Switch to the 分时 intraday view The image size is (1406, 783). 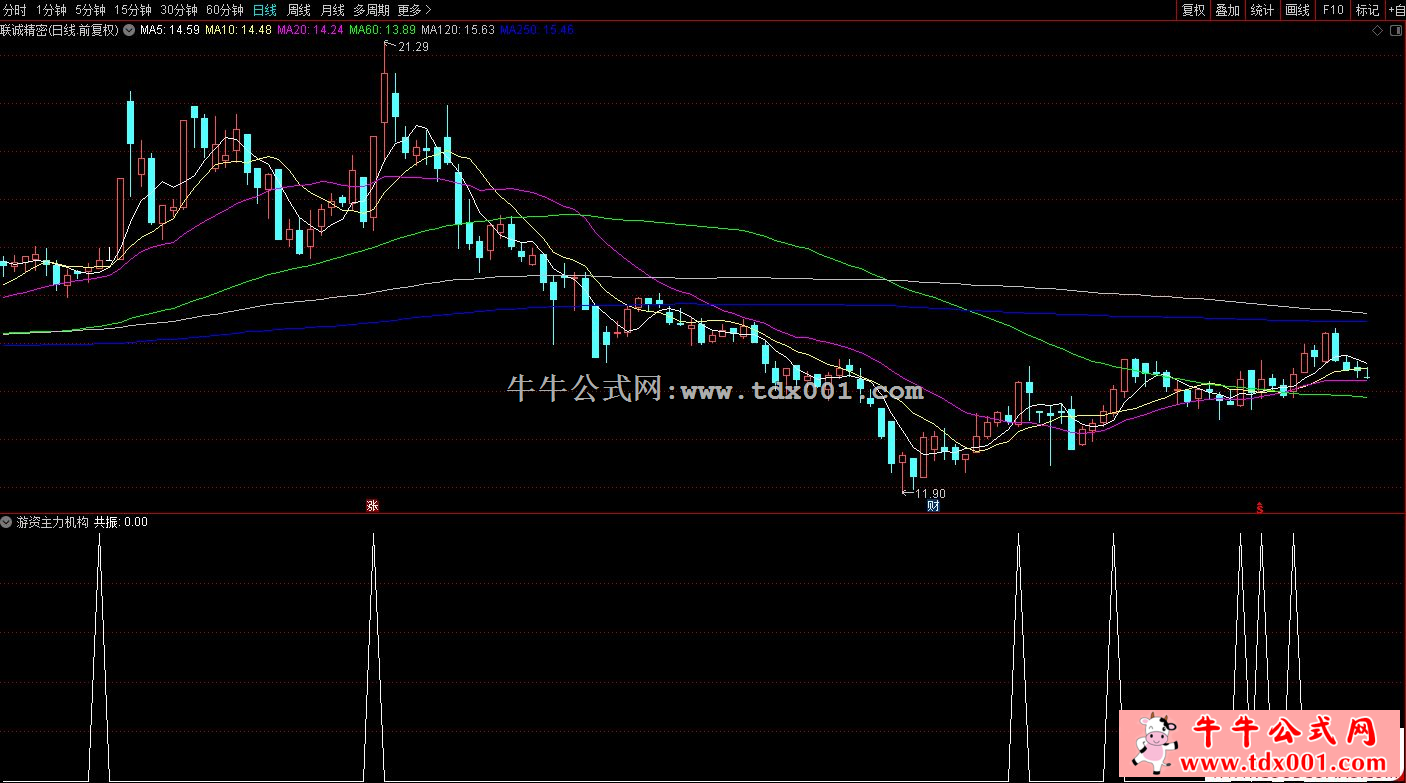tap(15, 10)
